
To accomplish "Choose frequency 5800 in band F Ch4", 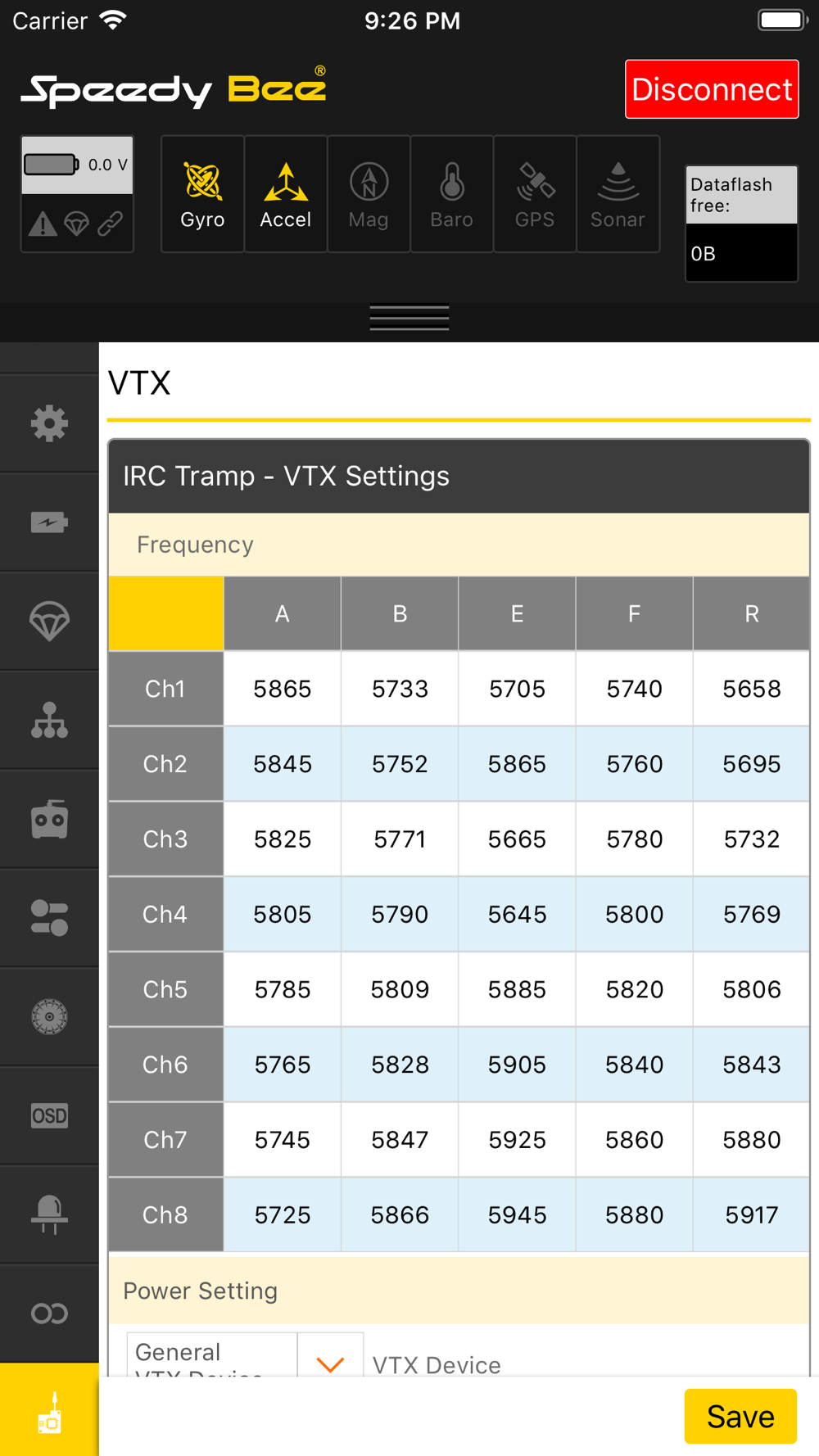I will click(635, 914).
